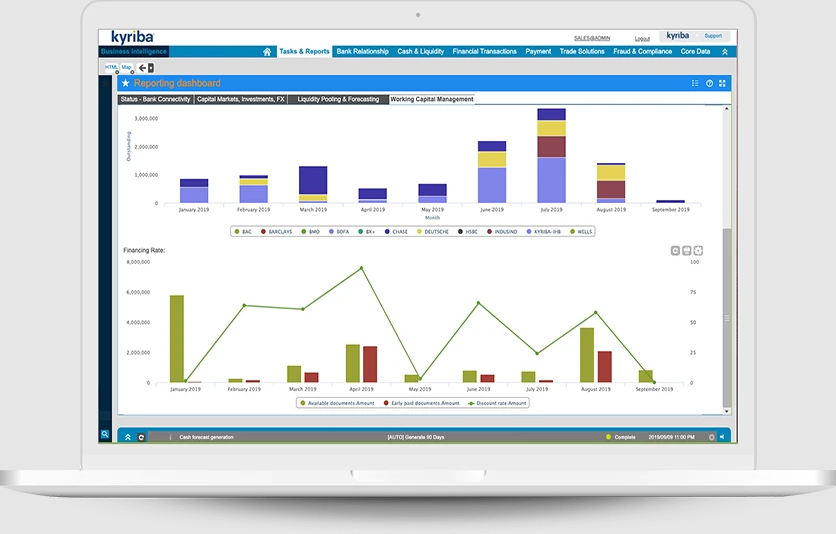Toggle KYRIBA-IHB series in the legend
This screenshot has width=836, height=534.
coord(544,232)
